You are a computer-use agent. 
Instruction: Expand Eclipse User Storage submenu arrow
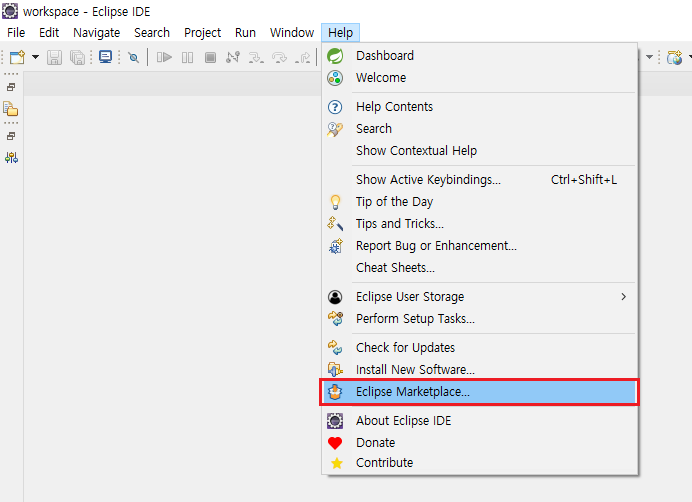[x=624, y=297]
